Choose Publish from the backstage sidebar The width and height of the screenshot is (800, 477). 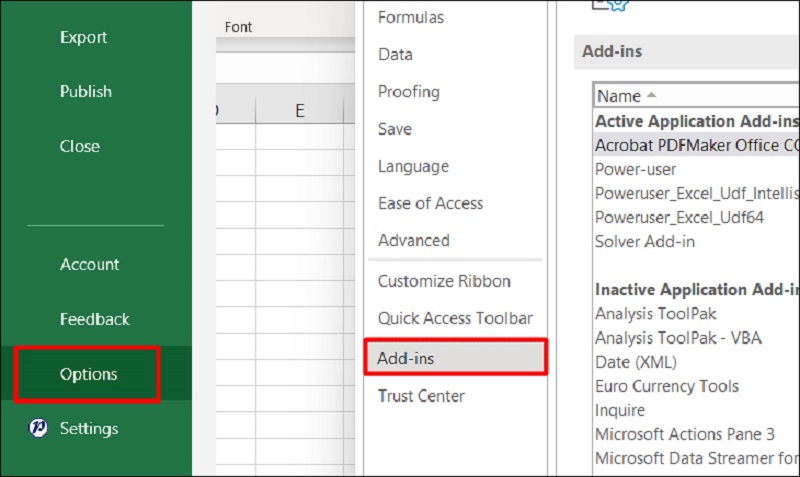coord(85,91)
